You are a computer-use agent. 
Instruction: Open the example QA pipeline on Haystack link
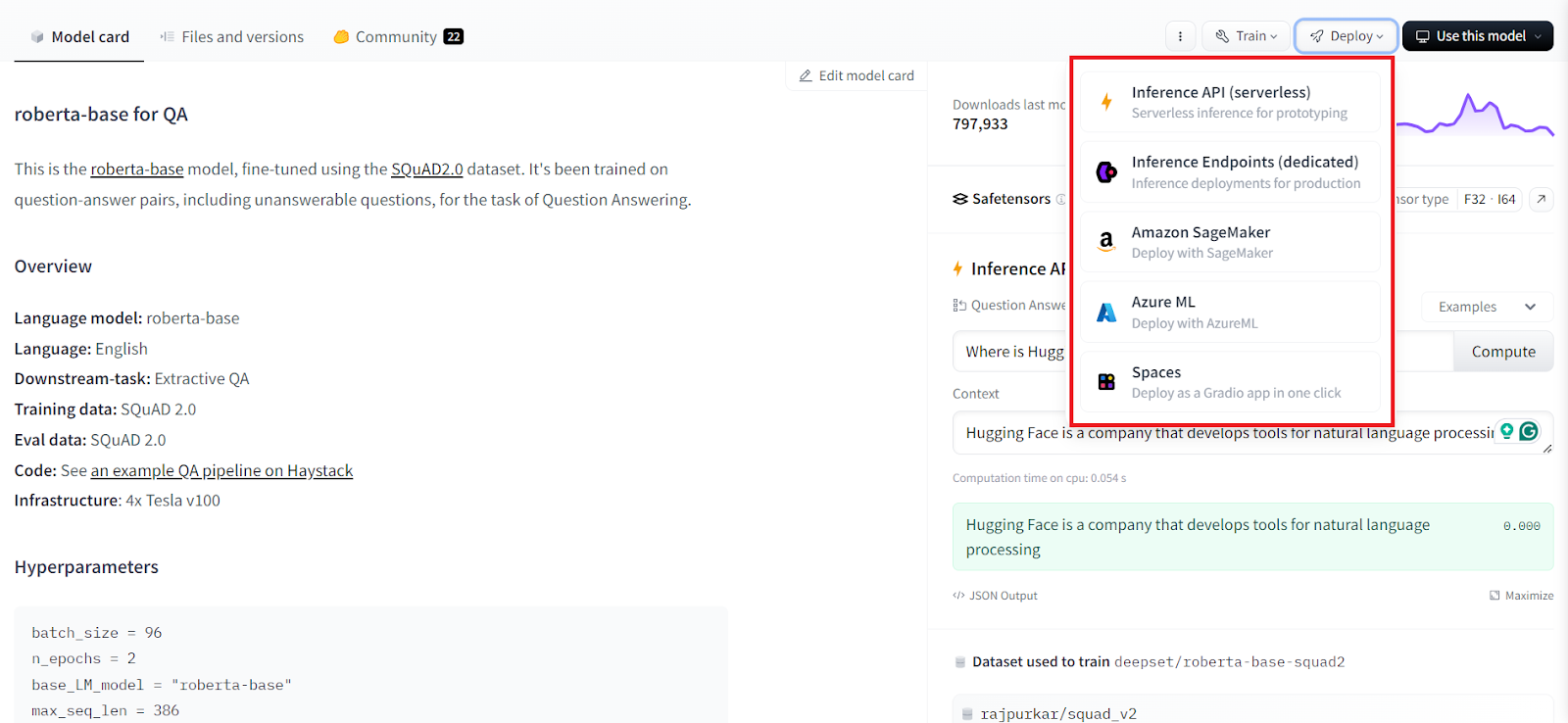pos(221,471)
